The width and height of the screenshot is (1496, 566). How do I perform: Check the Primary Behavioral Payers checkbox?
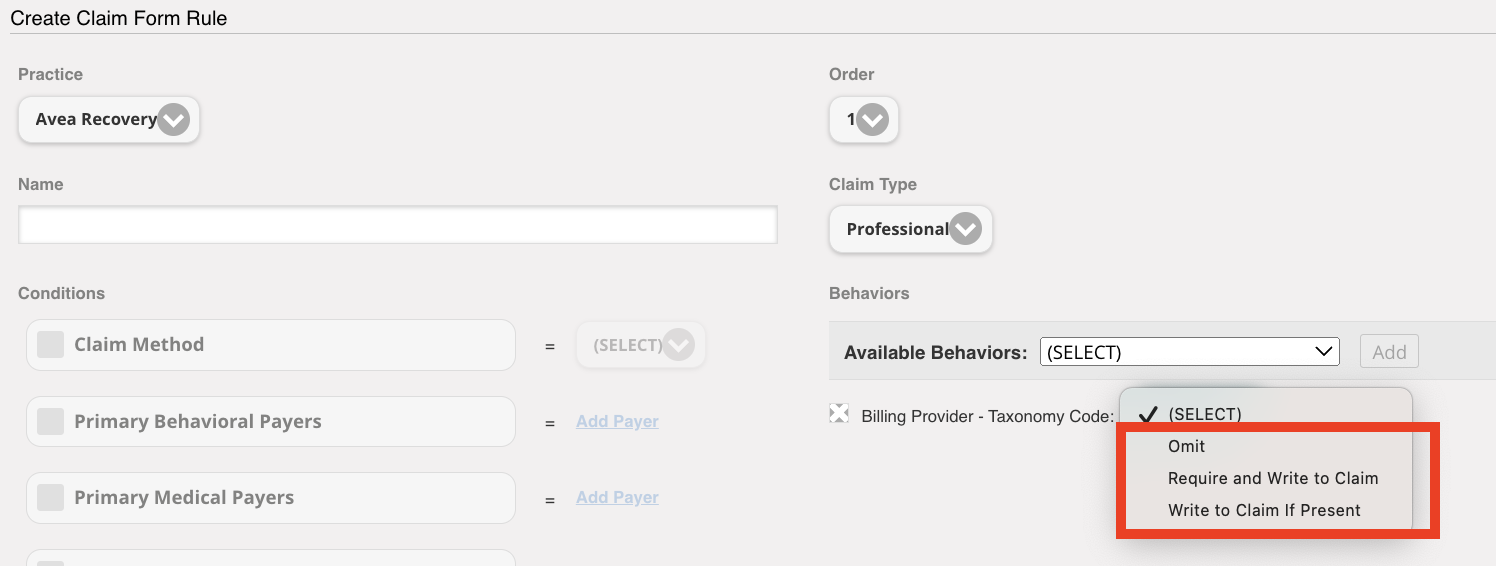[50, 422]
